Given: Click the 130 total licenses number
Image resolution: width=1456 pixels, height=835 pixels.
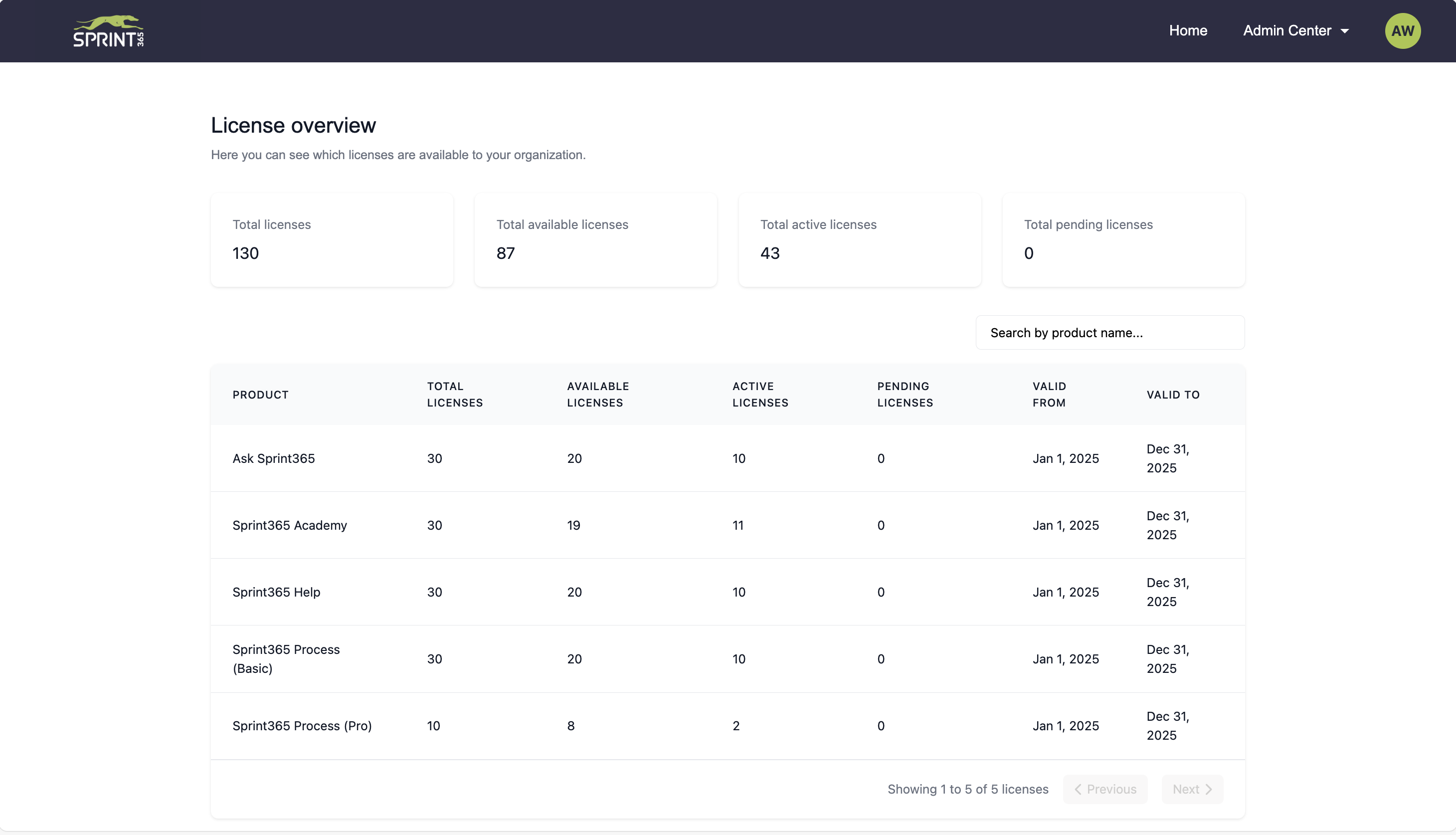Looking at the screenshot, I should point(245,253).
